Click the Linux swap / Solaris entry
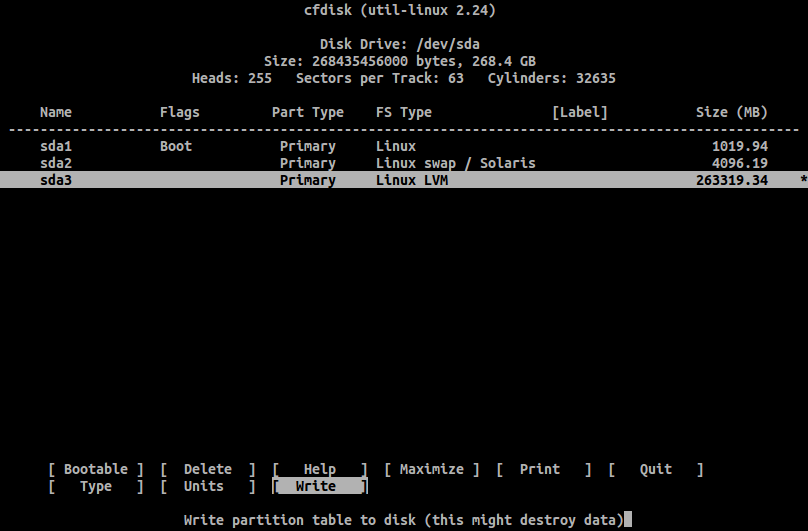This screenshot has height=531, width=808. (x=456, y=163)
